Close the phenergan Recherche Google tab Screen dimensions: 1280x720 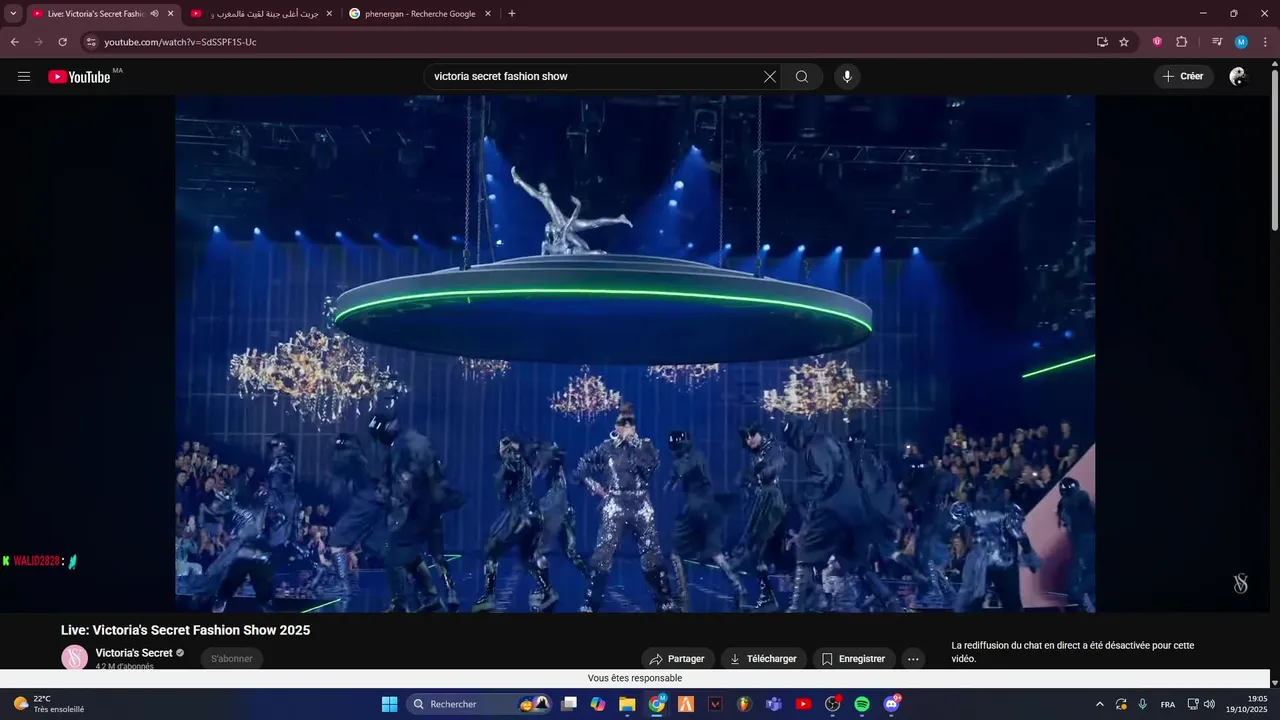point(488,14)
